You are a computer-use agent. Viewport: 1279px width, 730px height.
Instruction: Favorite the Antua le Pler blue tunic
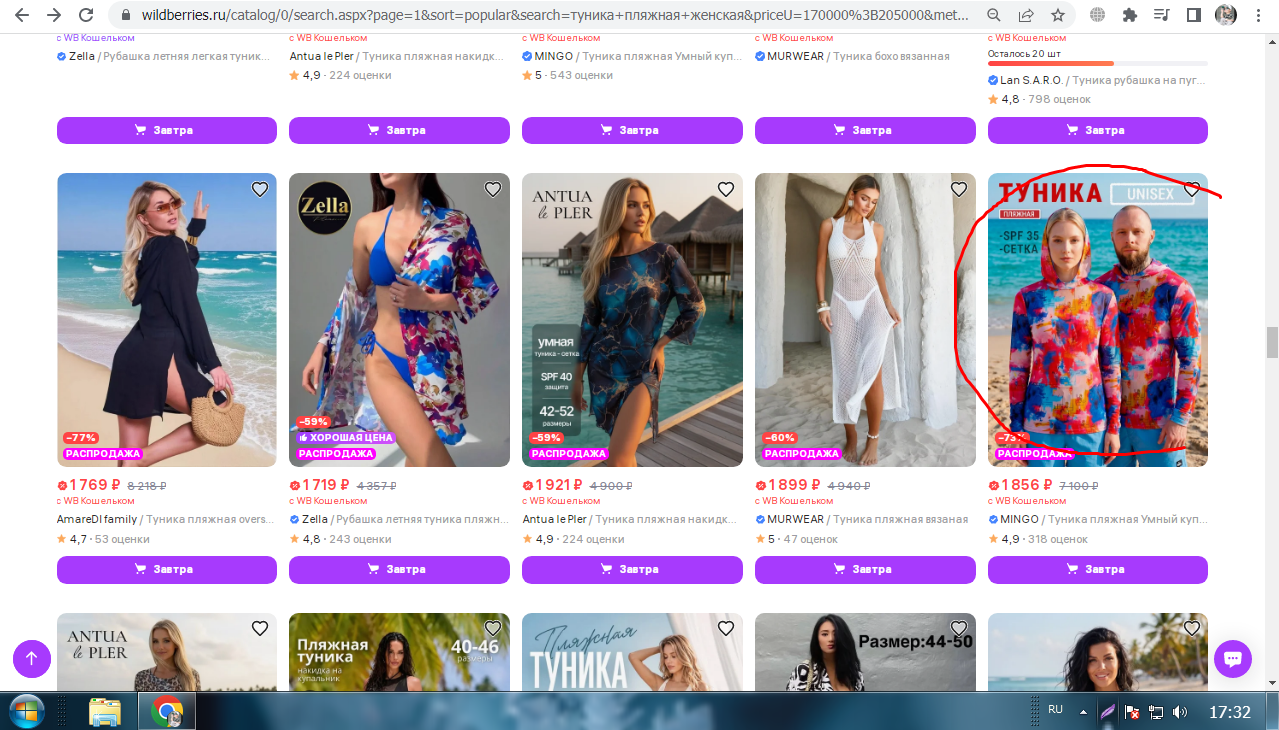pos(726,189)
